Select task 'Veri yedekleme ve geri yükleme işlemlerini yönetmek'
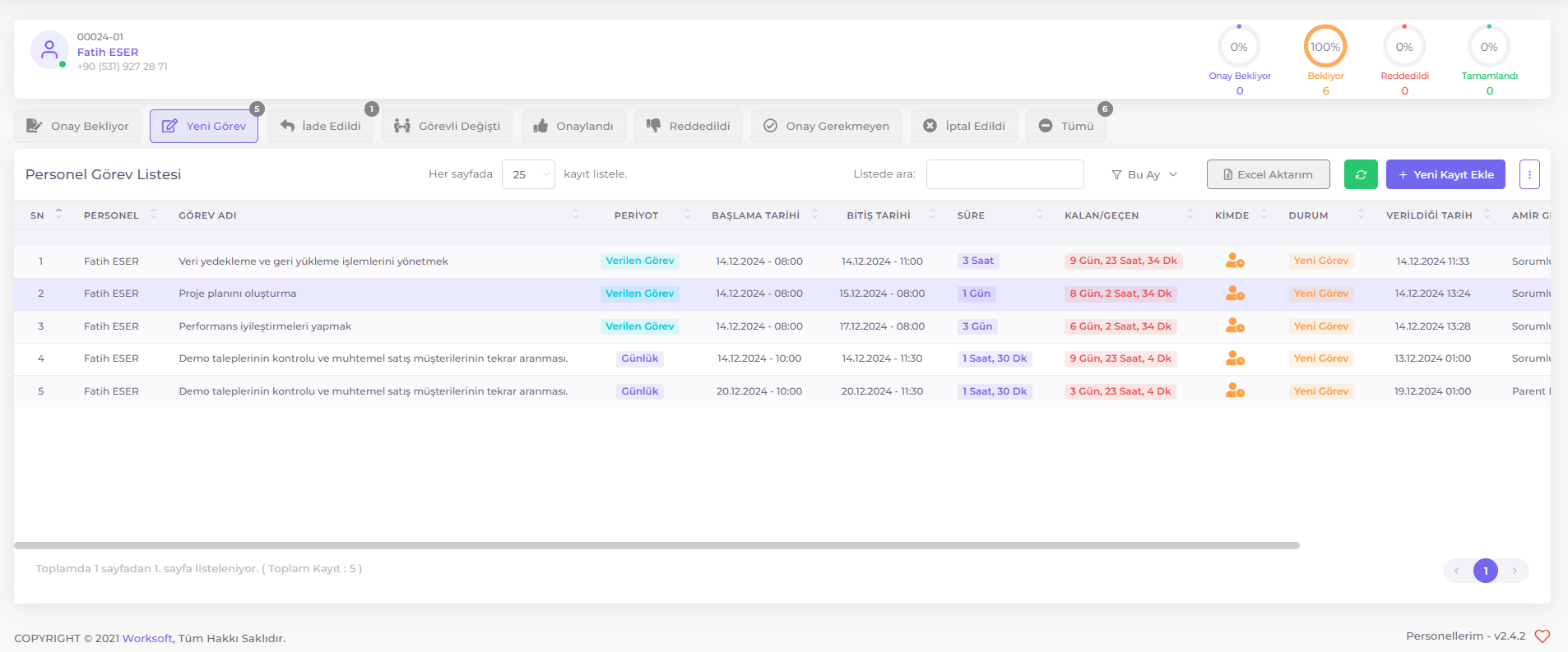The height and width of the screenshot is (652, 1568). coord(313,261)
